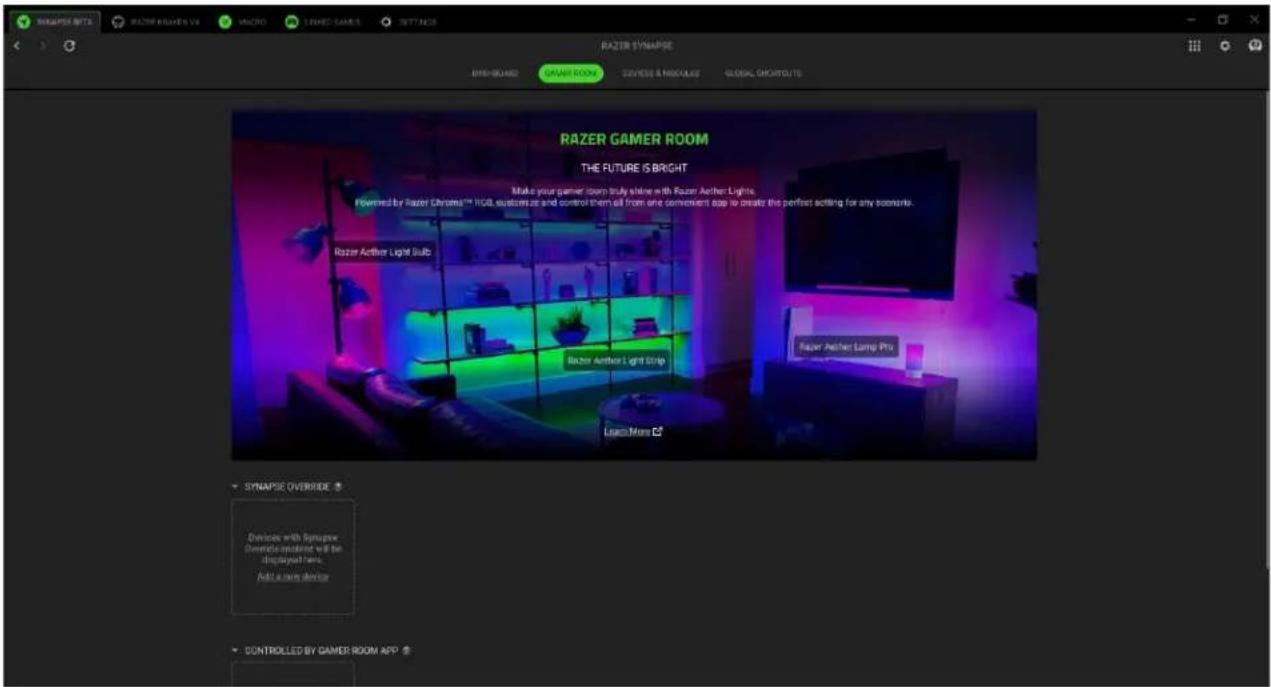This screenshot has width=1271, height=687.
Task: Show info for Synapse Override
Action: pyautogui.click(x=338, y=486)
